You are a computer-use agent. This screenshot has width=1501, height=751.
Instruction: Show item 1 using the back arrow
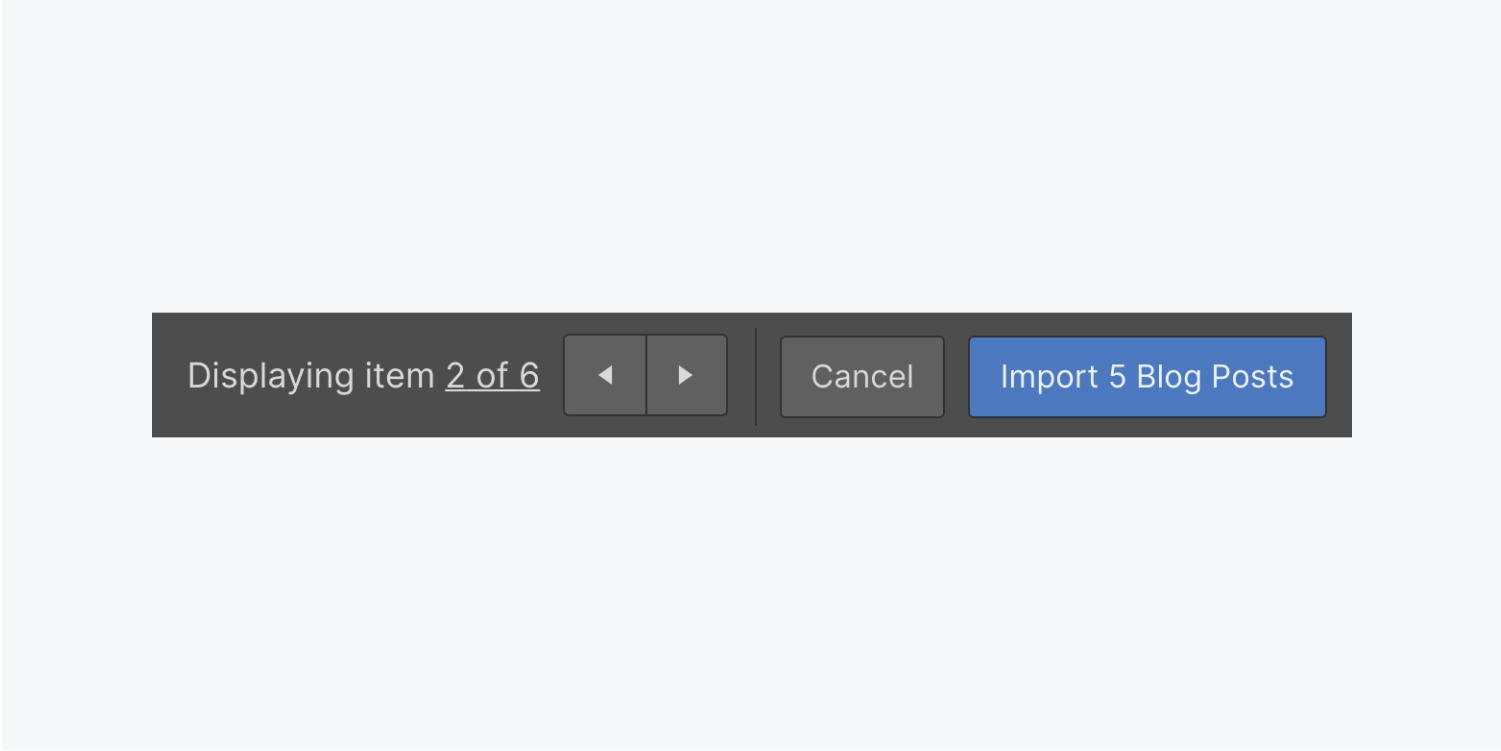point(605,375)
